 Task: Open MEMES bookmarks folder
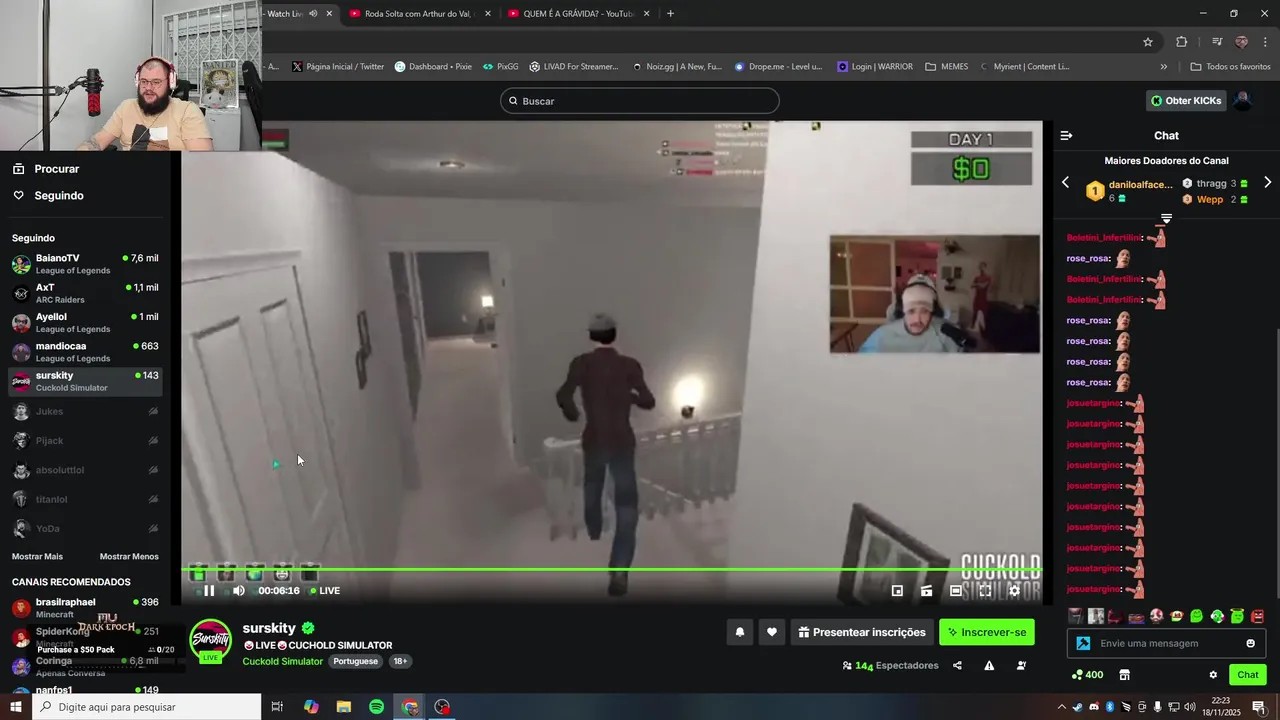947,67
